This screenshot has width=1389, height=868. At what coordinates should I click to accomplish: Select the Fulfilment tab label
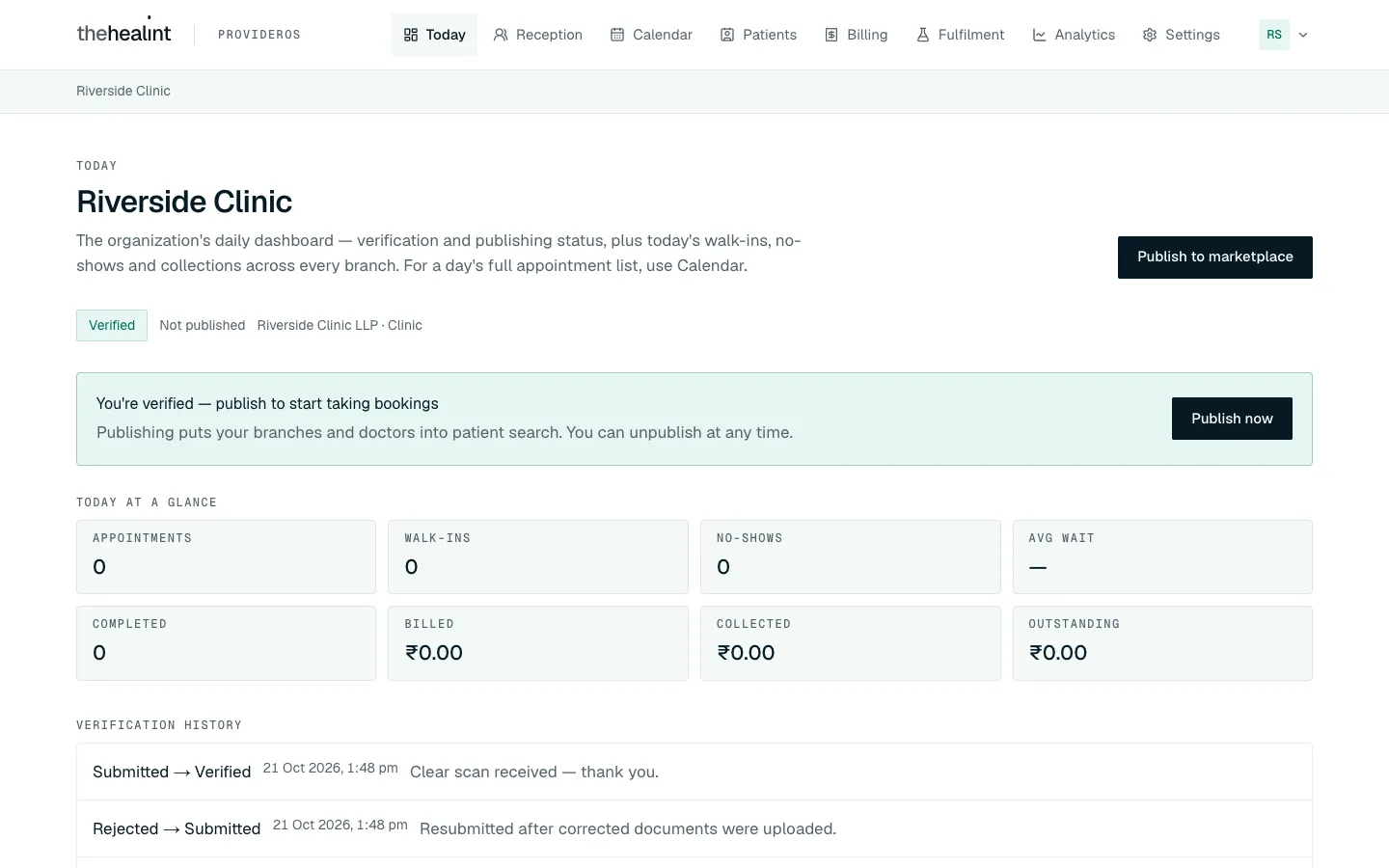[971, 35]
